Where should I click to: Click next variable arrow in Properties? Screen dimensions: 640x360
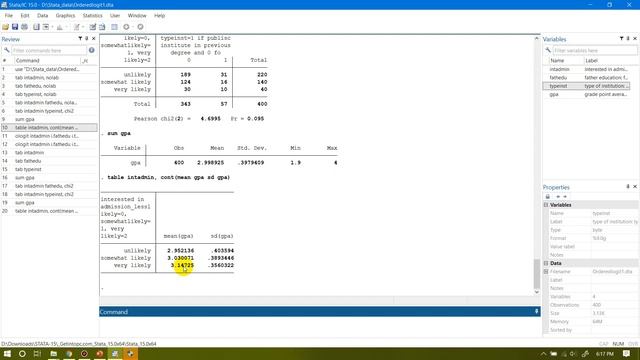[x=565, y=196]
